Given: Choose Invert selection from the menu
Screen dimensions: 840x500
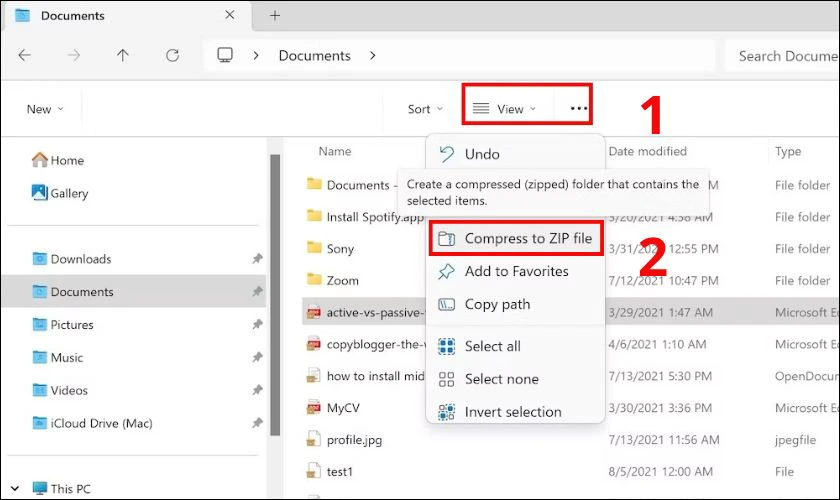Looking at the screenshot, I should click(516, 411).
